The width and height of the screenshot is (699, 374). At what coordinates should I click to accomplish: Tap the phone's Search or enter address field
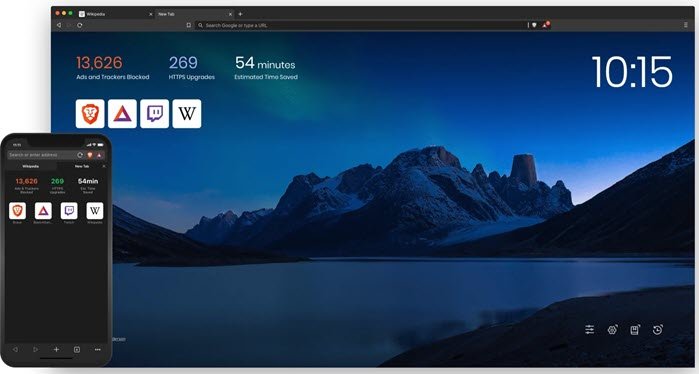point(41,155)
